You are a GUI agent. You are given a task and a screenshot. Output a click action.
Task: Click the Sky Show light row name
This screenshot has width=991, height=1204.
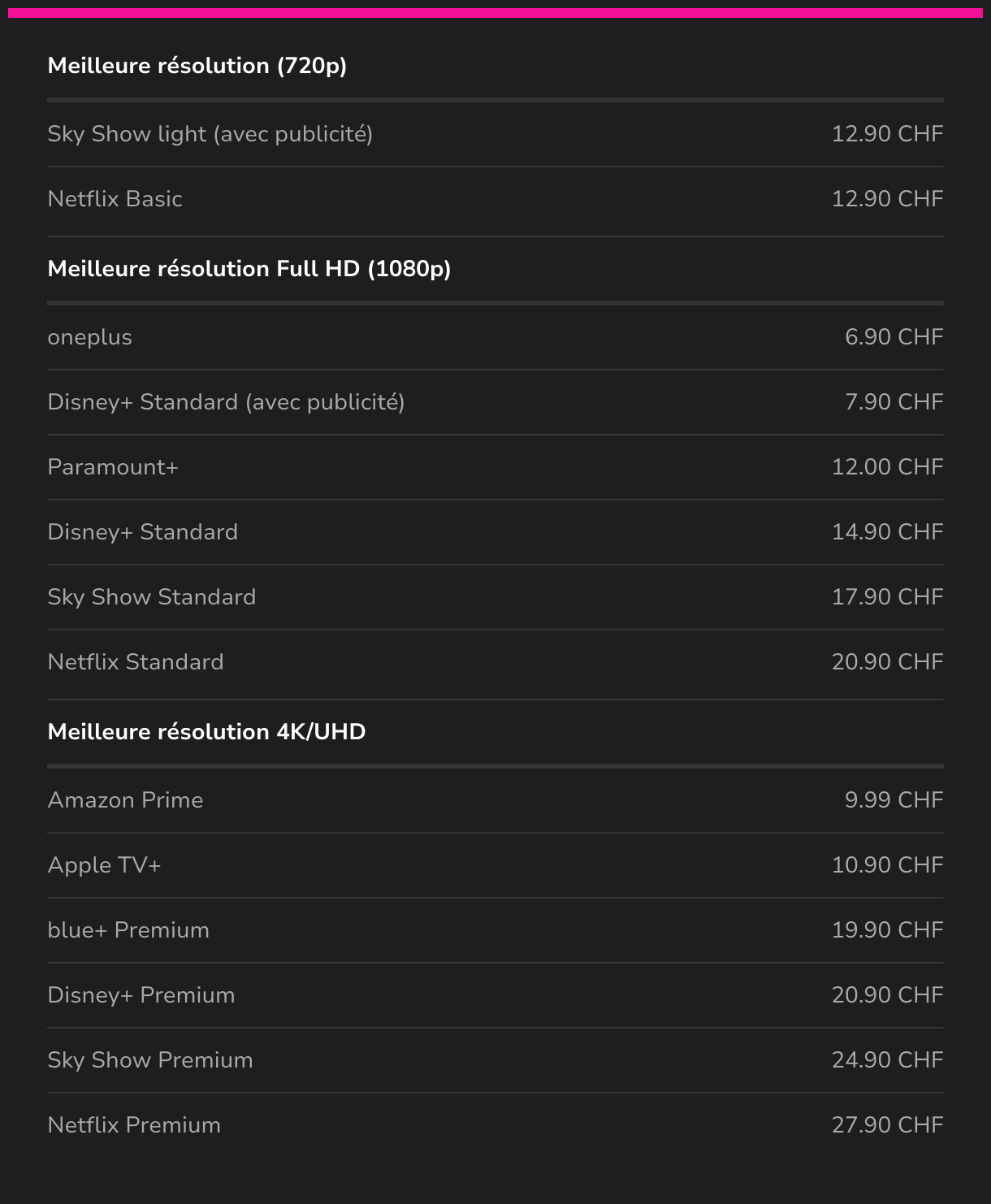click(x=210, y=134)
